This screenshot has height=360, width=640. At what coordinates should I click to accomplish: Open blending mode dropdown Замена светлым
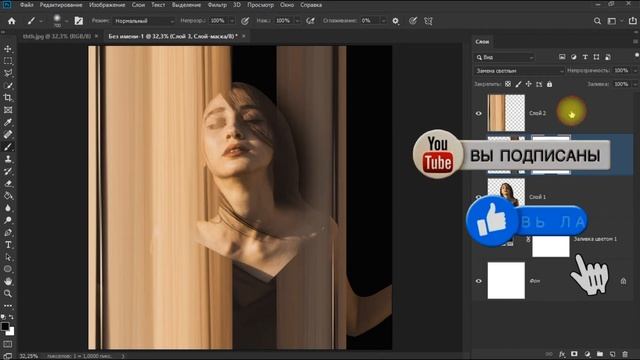519,71
